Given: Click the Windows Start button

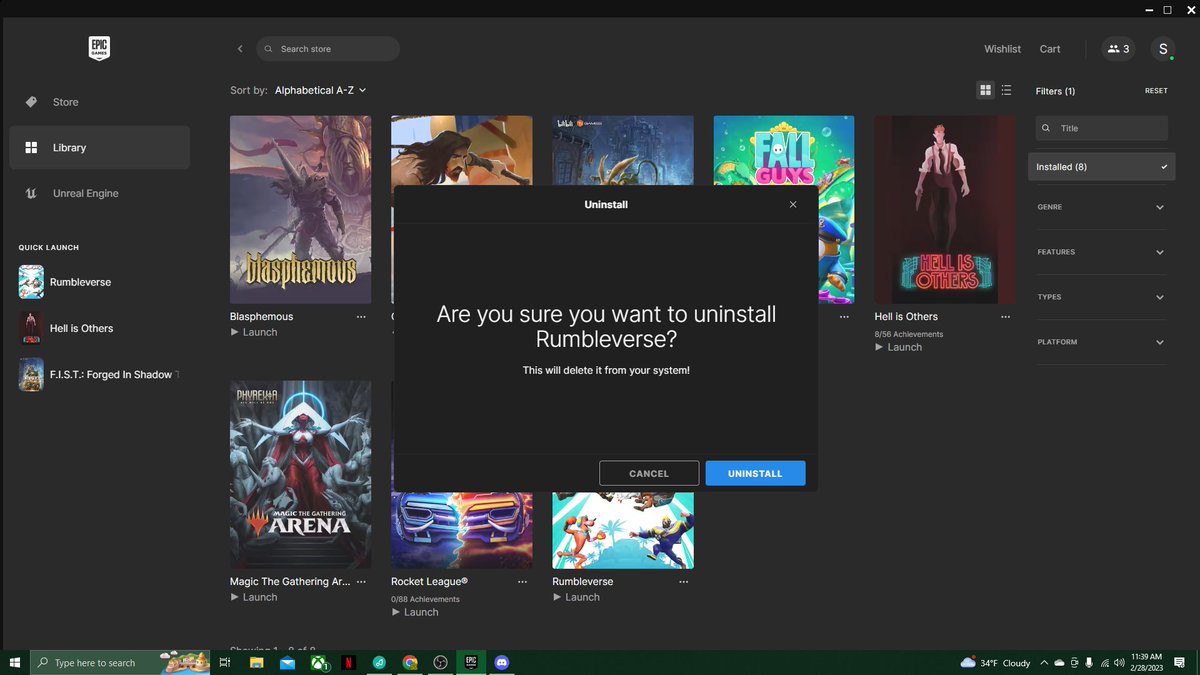Looking at the screenshot, I should click(15, 663).
